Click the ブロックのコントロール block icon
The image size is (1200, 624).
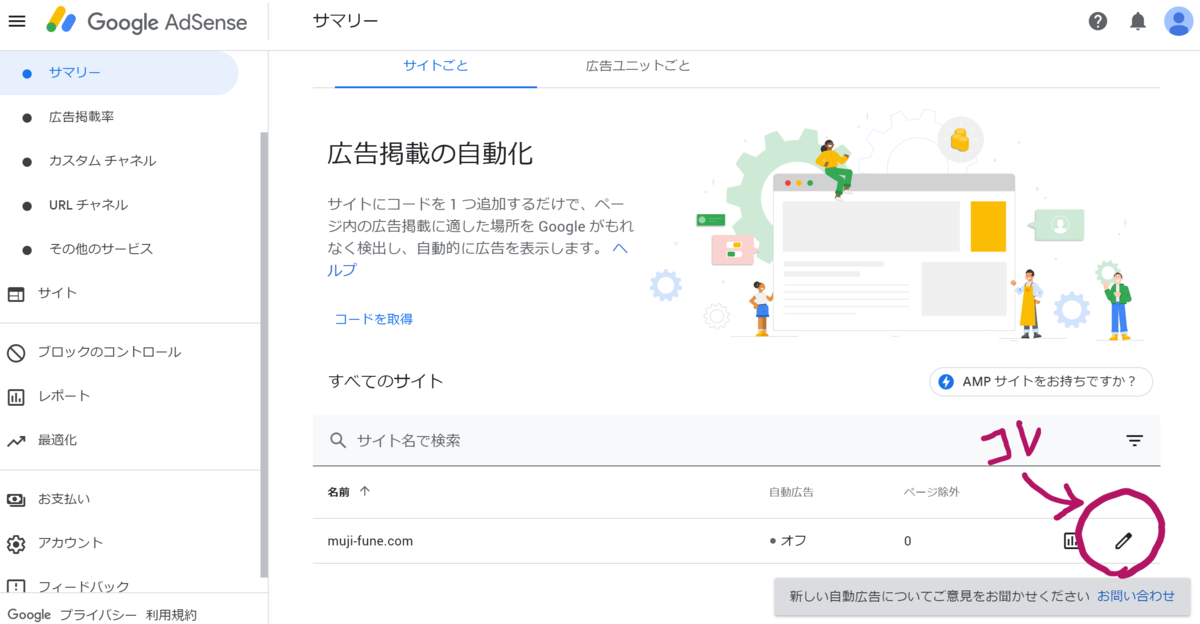(16, 352)
